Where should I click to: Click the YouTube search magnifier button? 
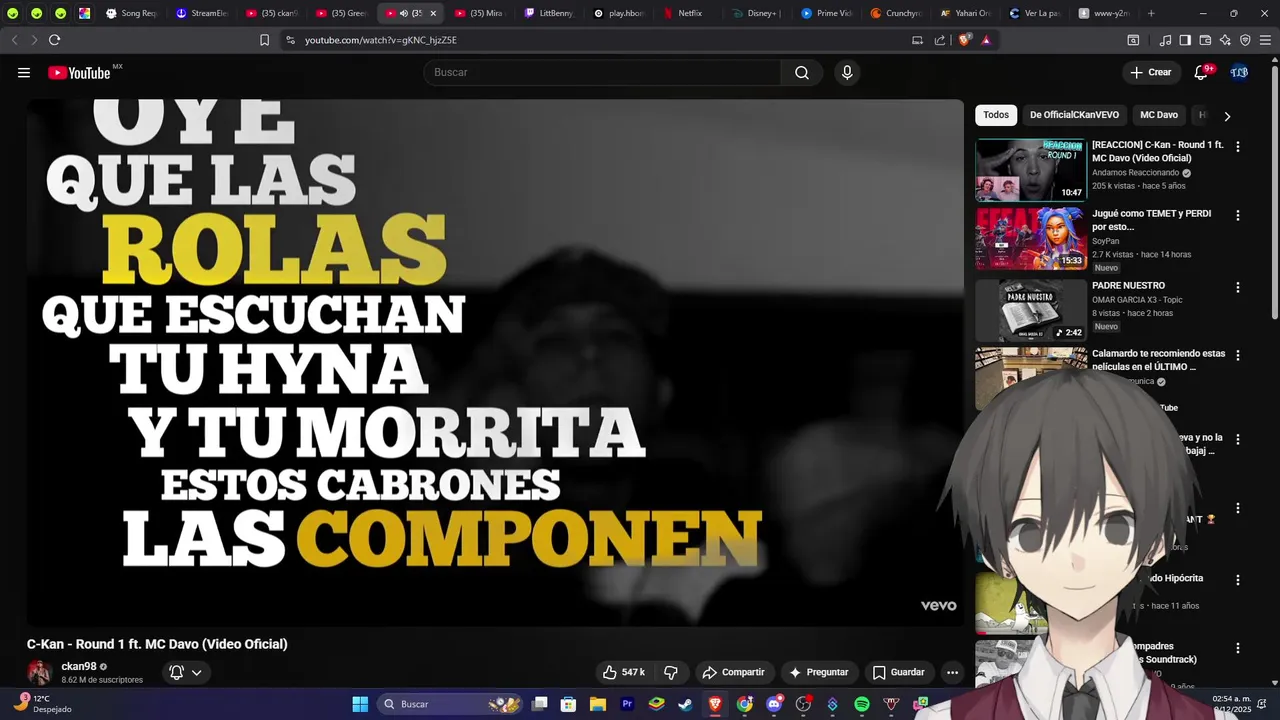point(802,72)
